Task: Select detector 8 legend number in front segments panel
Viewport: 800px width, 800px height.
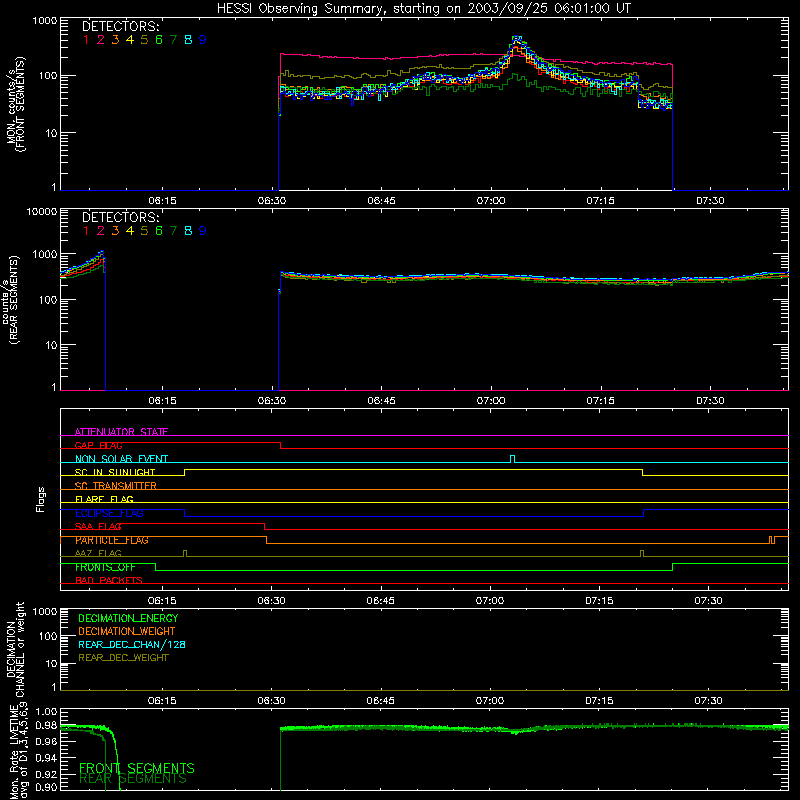Action: pos(188,40)
